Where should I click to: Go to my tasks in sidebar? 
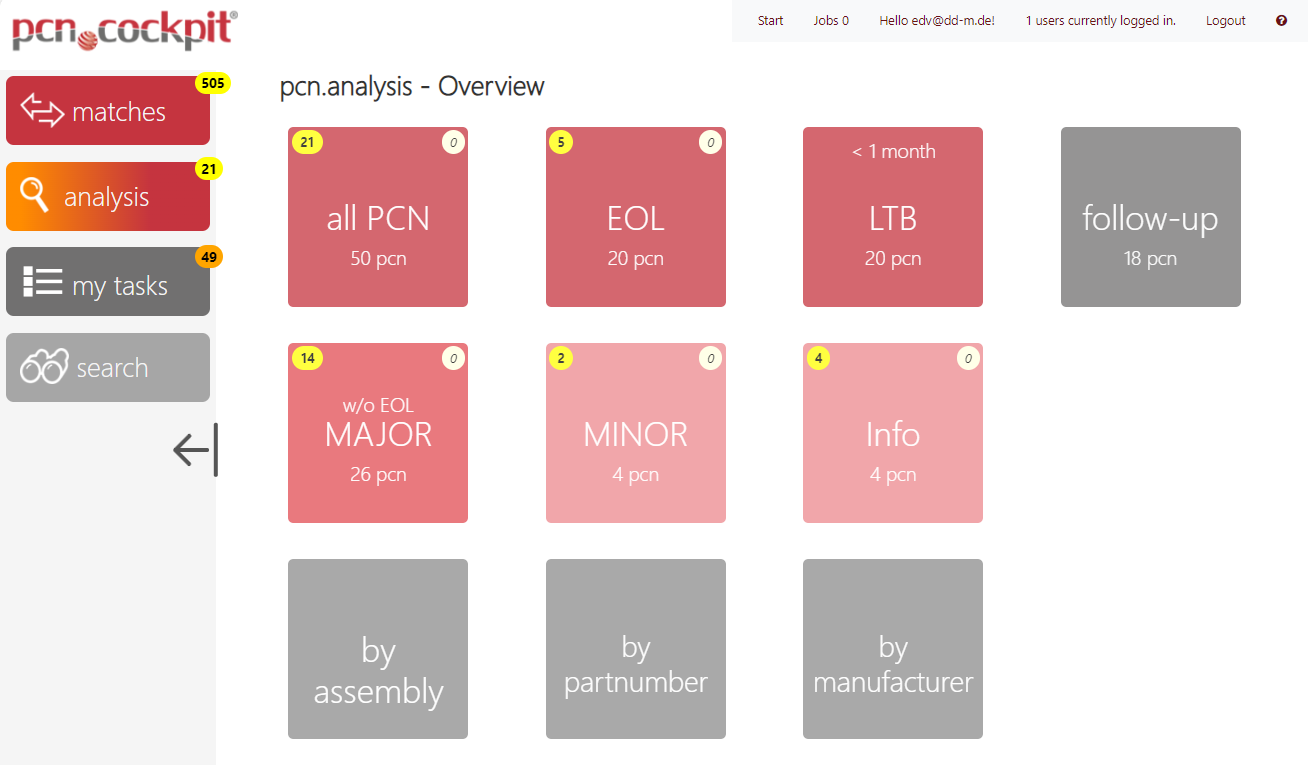pos(108,283)
